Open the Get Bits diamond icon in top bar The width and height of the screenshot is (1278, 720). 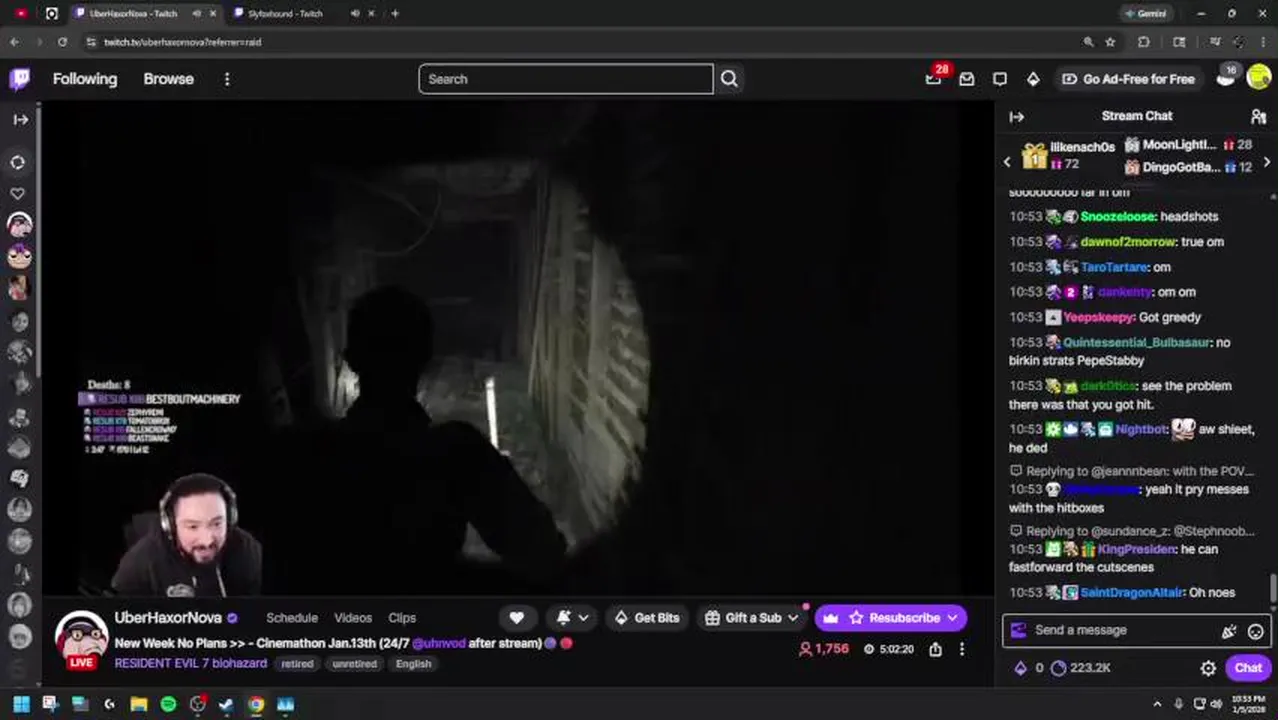[1033, 79]
